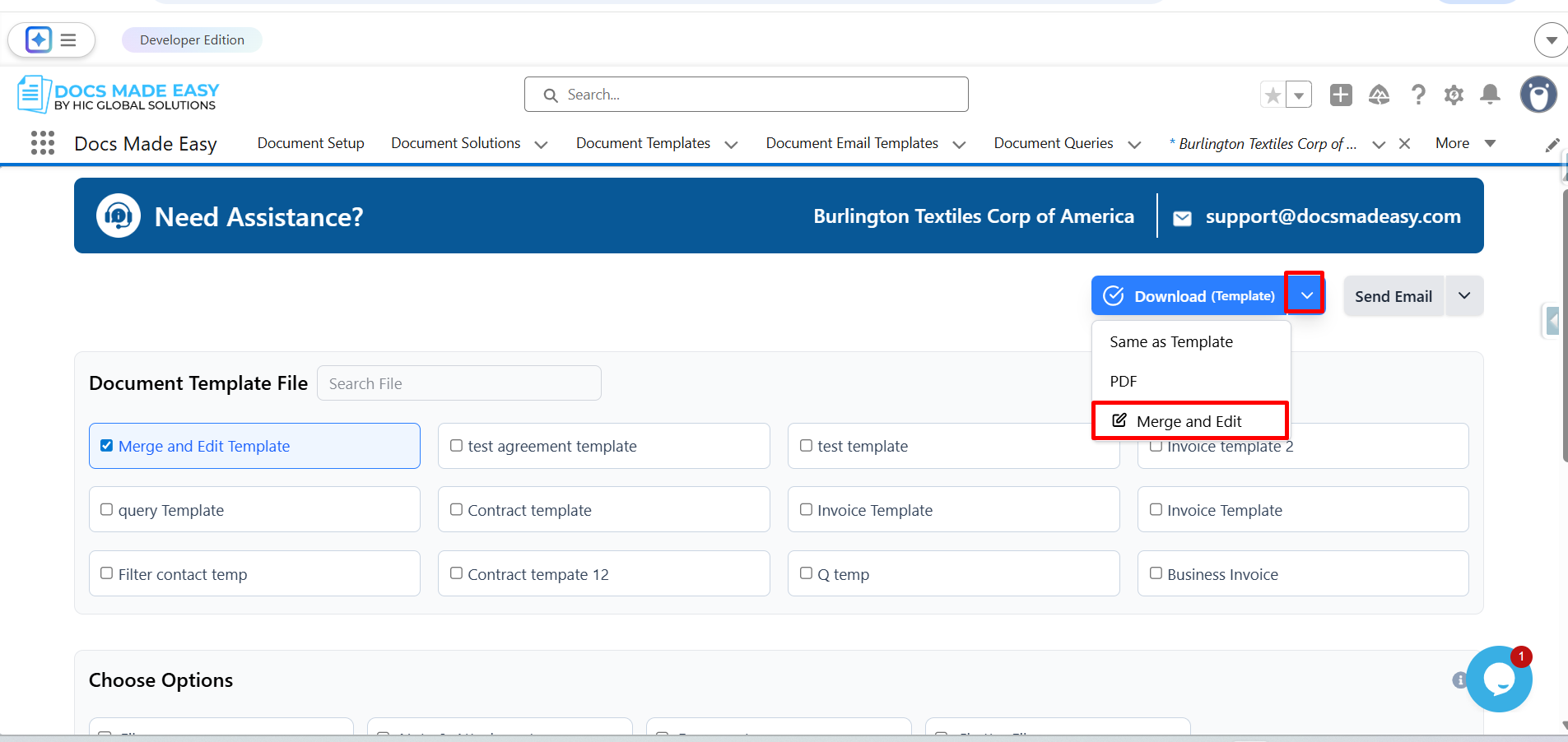Choose Merge and Edit from the download menu
Viewport: 1568px width, 742px height.
click(1189, 421)
